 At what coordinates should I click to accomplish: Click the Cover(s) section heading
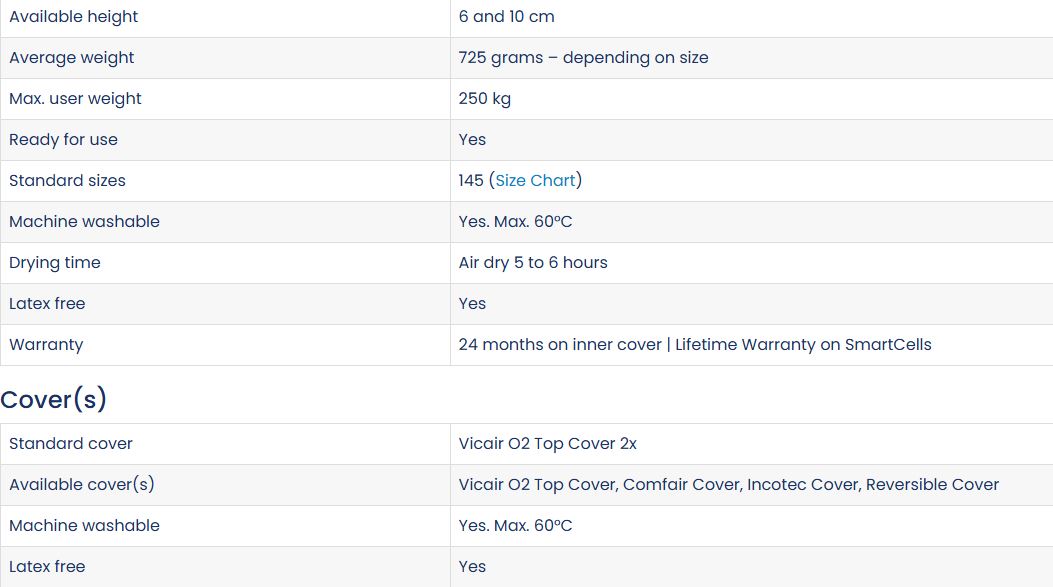pyautogui.click(x=54, y=399)
